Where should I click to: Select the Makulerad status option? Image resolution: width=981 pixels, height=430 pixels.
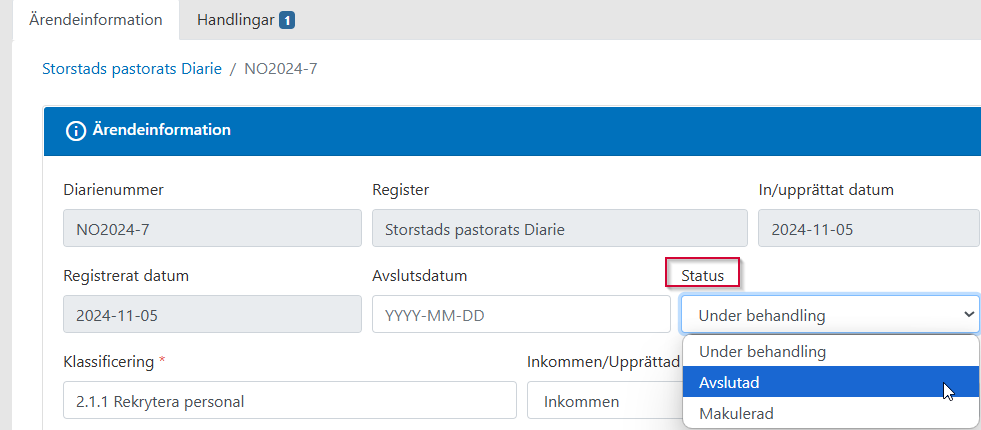(x=830, y=413)
